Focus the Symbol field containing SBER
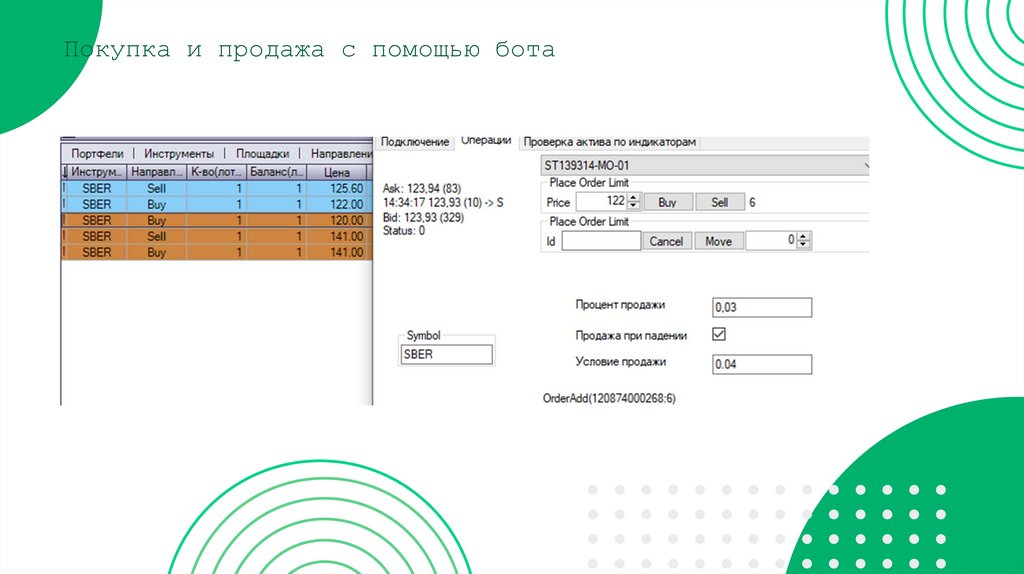Screen dimensions: 1024x574 (446, 354)
